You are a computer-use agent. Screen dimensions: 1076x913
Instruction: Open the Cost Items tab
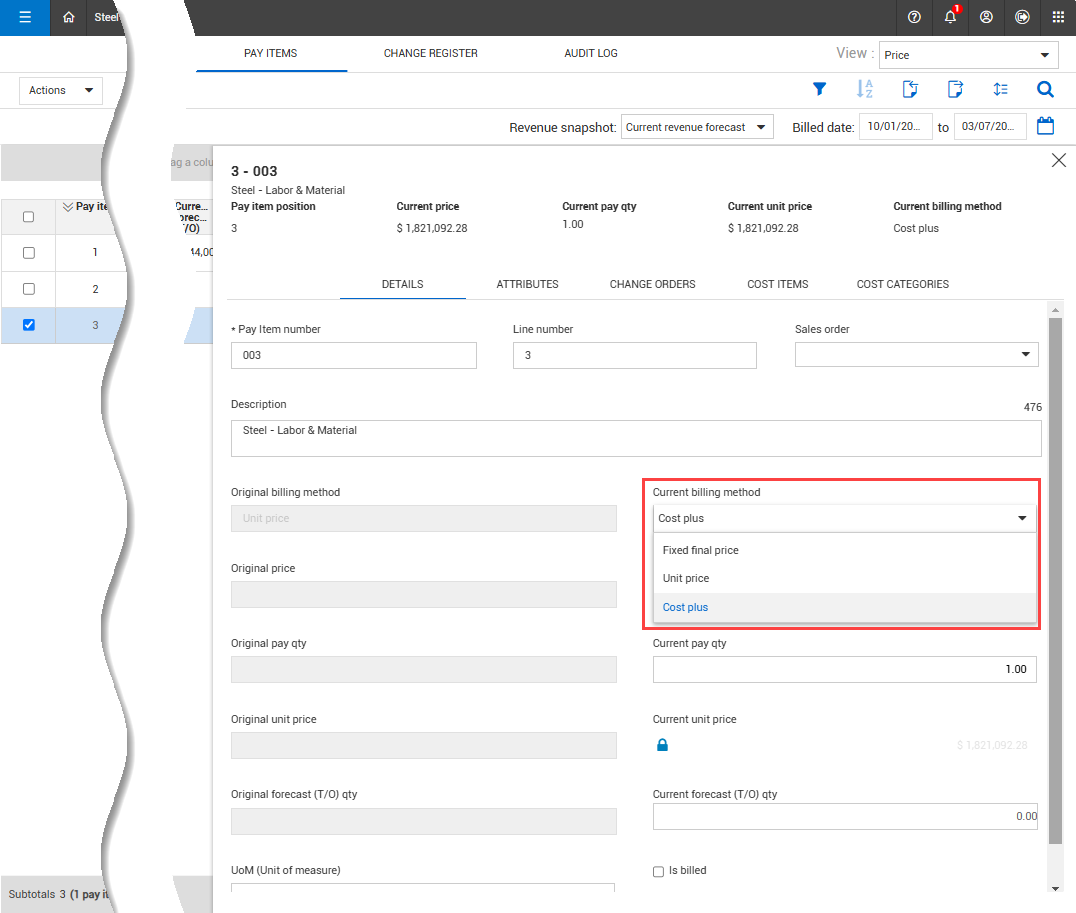[x=777, y=284]
